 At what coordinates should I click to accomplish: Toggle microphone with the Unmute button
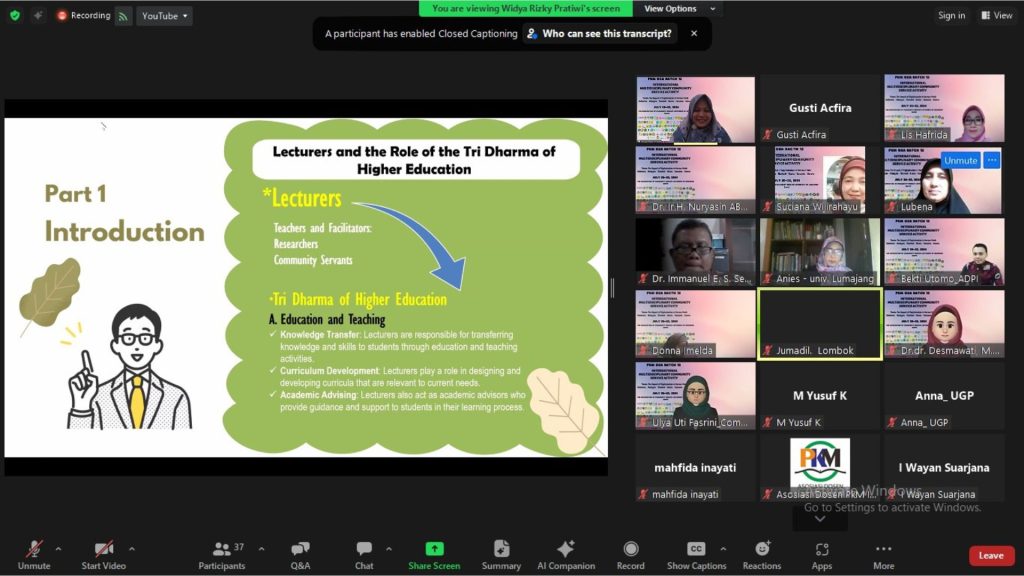(x=34, y=549)
